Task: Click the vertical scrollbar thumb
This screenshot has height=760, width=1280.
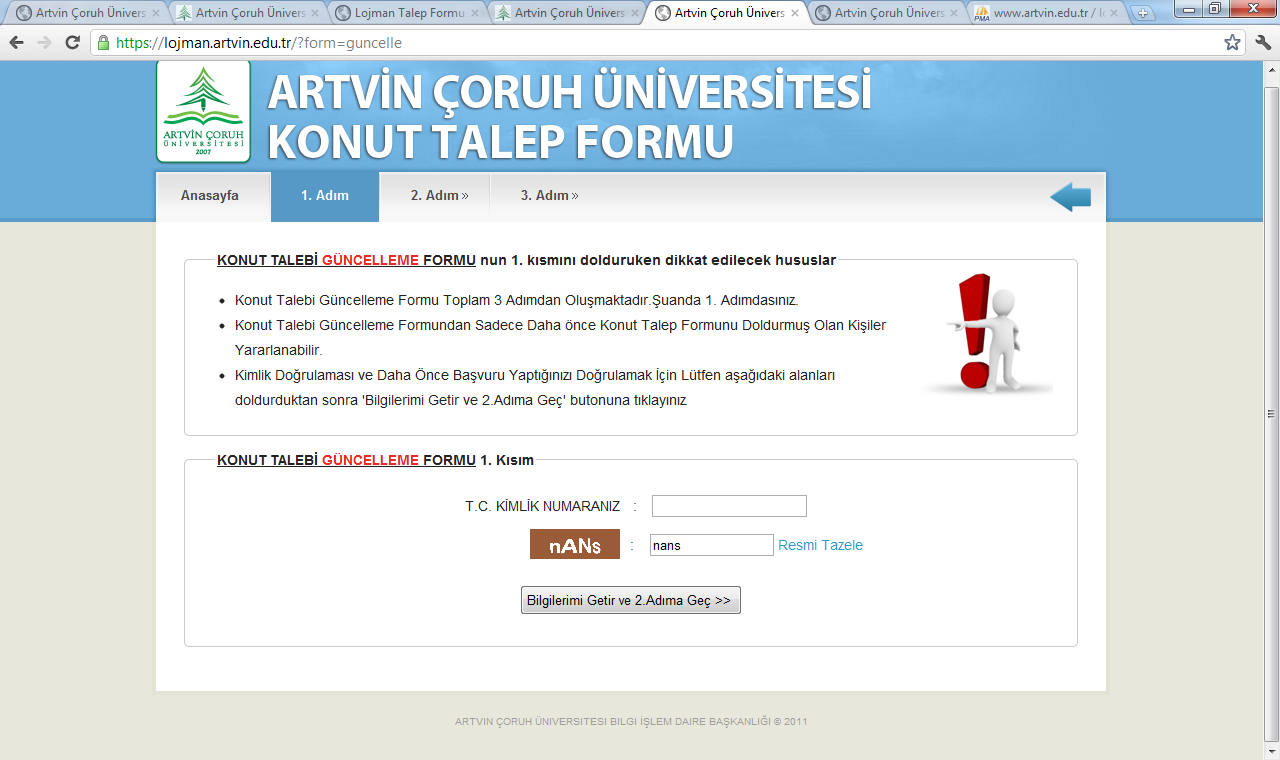Action: pyautogui.click(x=1271, y=413)
